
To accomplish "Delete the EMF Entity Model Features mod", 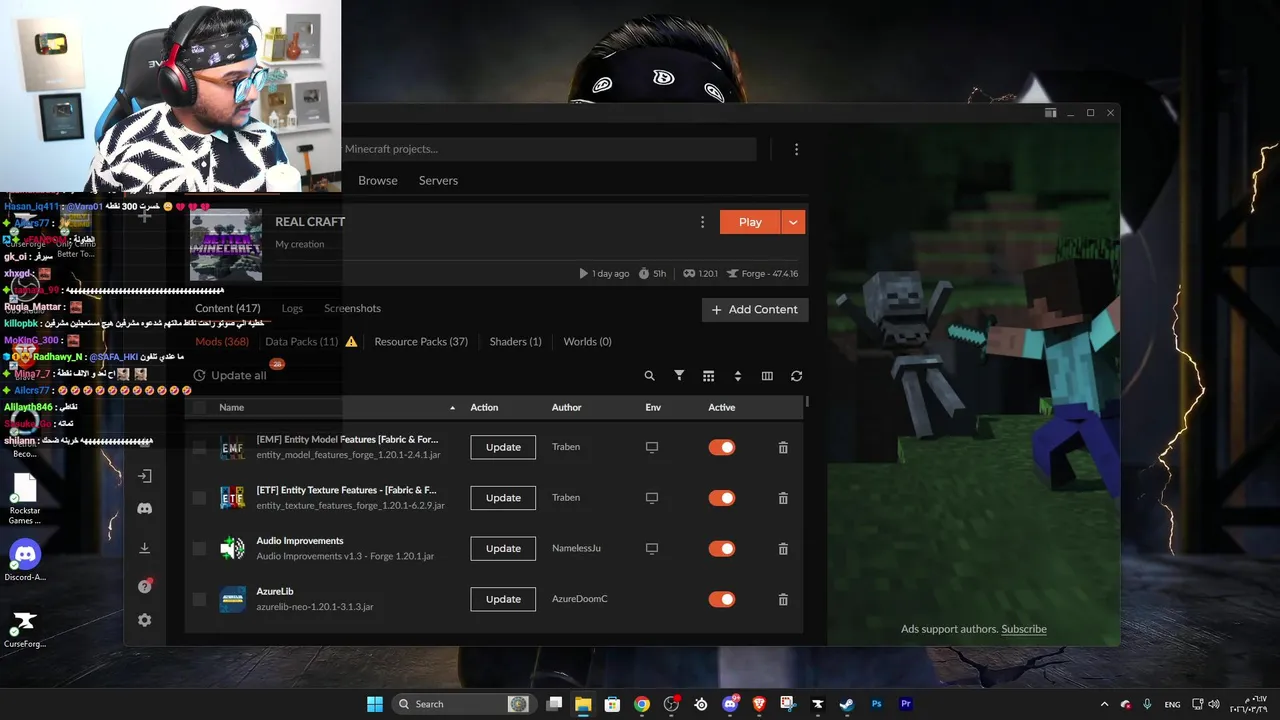I will 783,448.
